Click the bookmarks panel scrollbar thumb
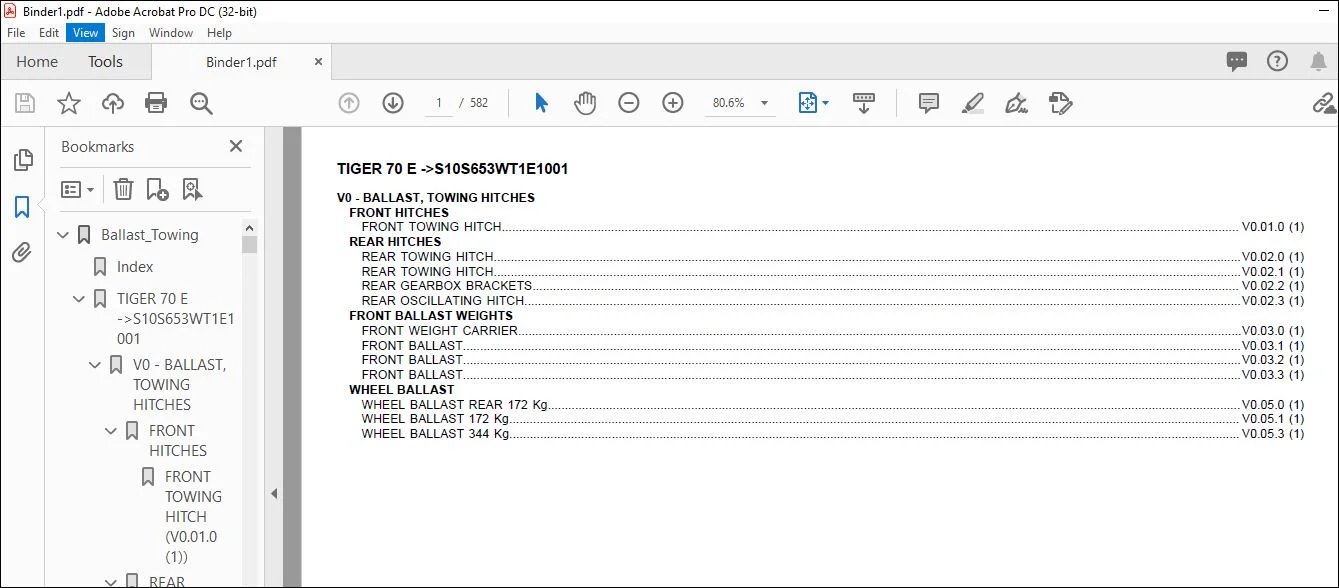 [250, 244]
